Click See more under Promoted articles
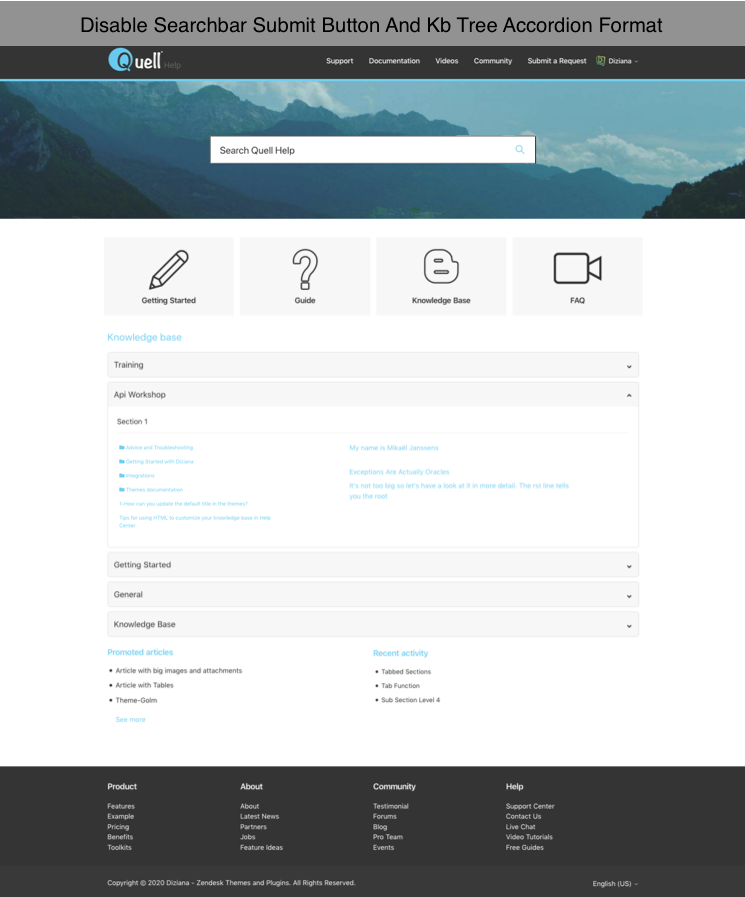 tap(130, 720)
